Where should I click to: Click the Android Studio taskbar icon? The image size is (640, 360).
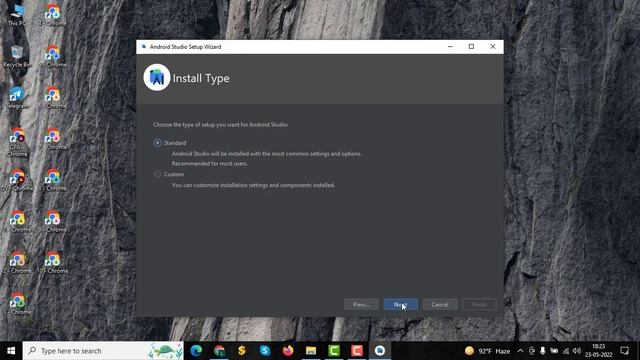[x=380, y=351]
